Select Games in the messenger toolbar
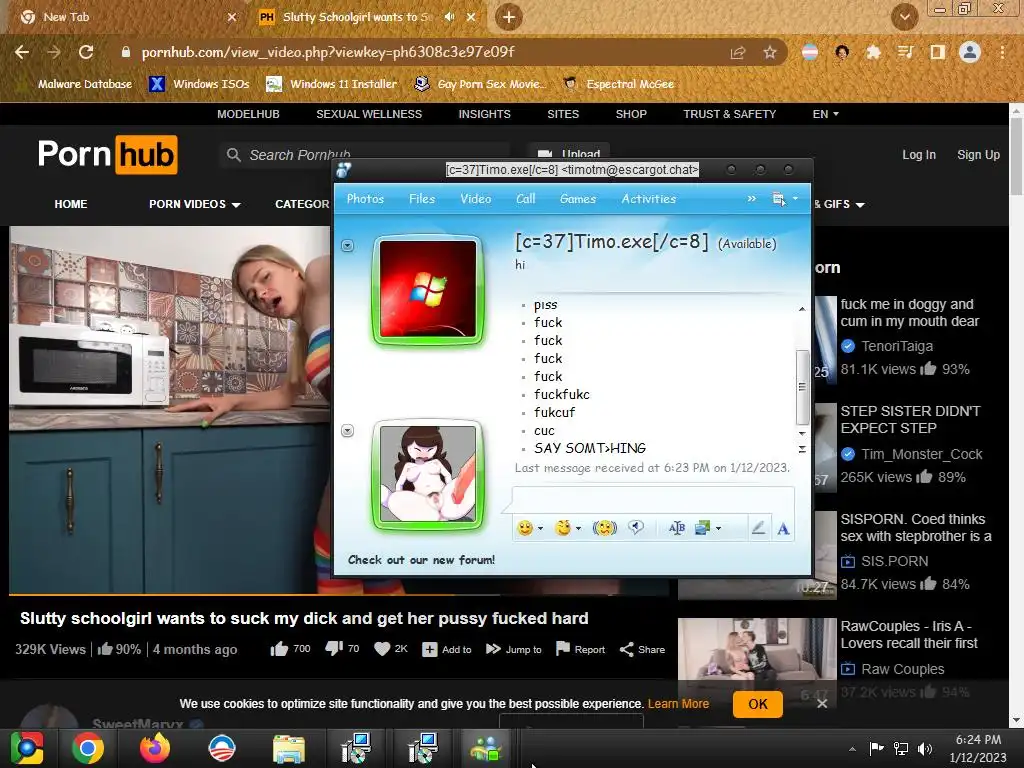 click(578, 199)
